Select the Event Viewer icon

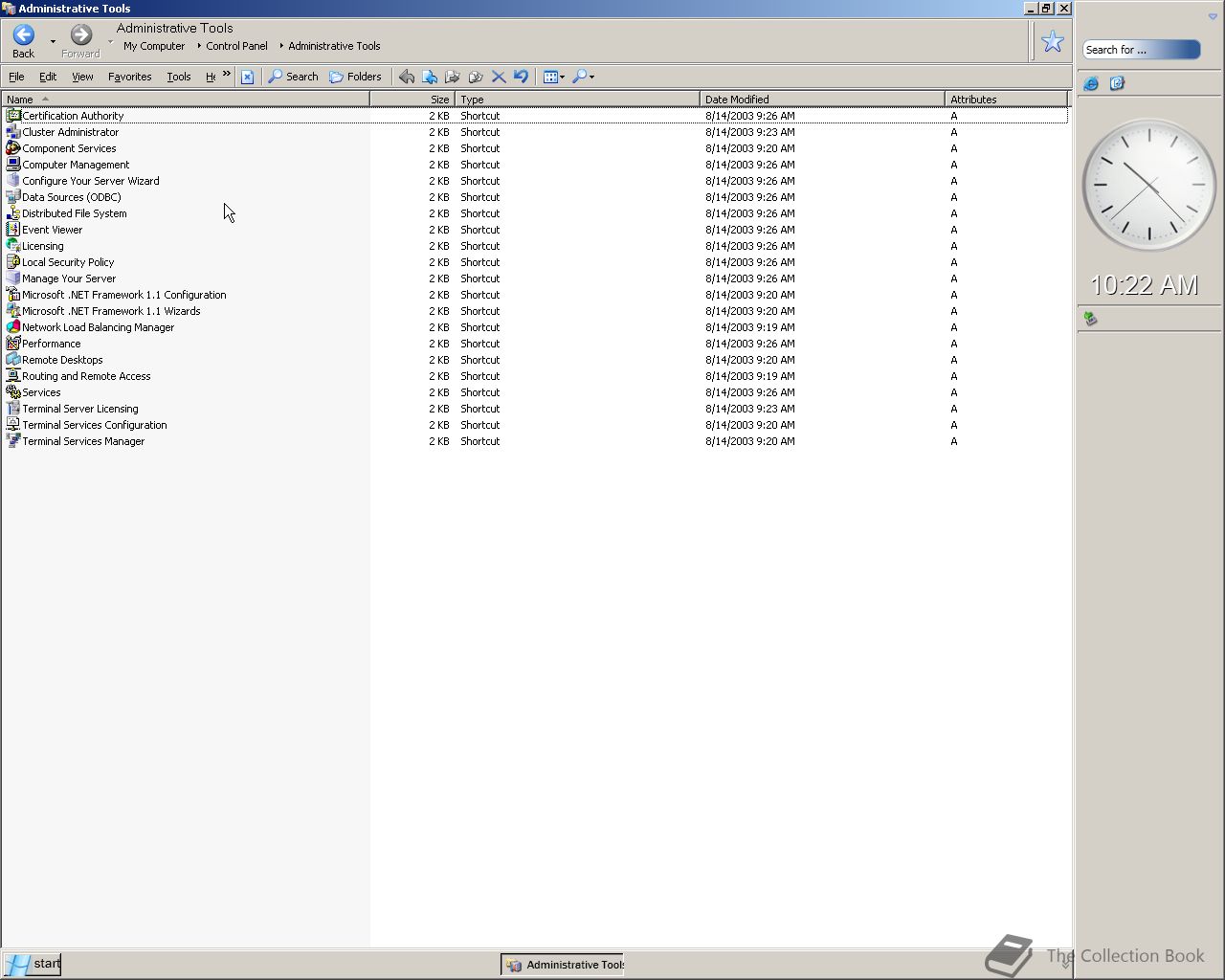(x=13, y=230)
